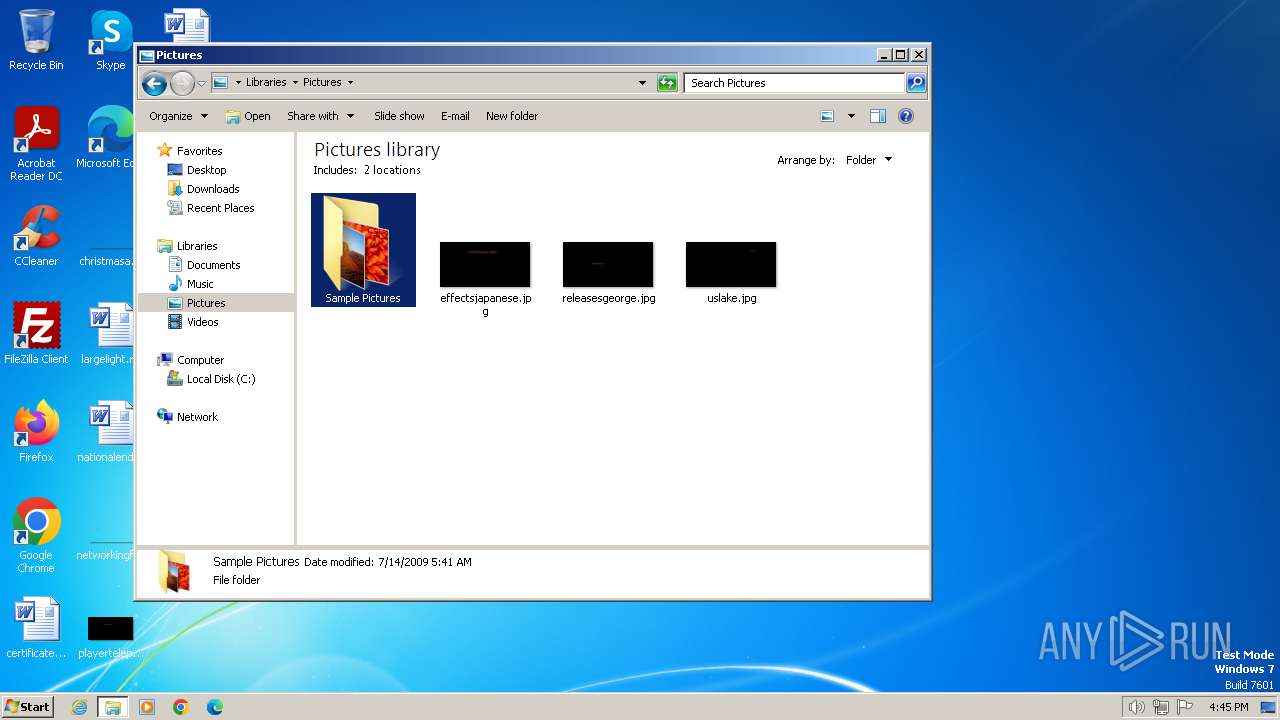This screenshot has width=1280, height=720.
Task: Click the 4:45 PM system clock
Action: tap(1229, 707)
